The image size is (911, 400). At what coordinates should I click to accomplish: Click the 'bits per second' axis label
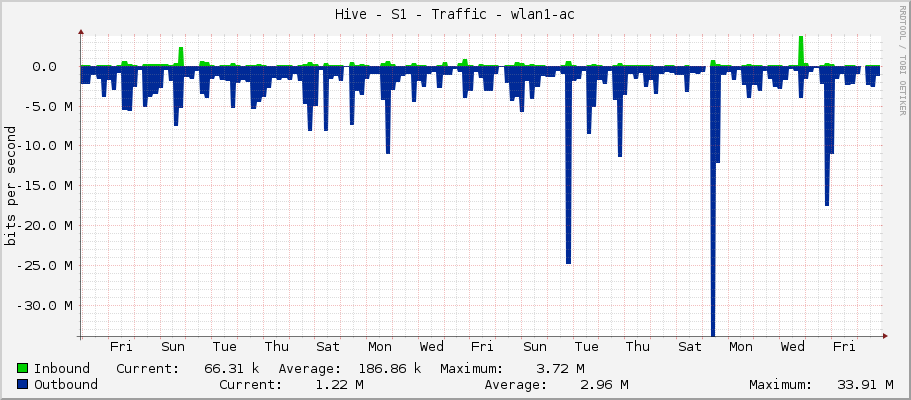click(11, 185)
